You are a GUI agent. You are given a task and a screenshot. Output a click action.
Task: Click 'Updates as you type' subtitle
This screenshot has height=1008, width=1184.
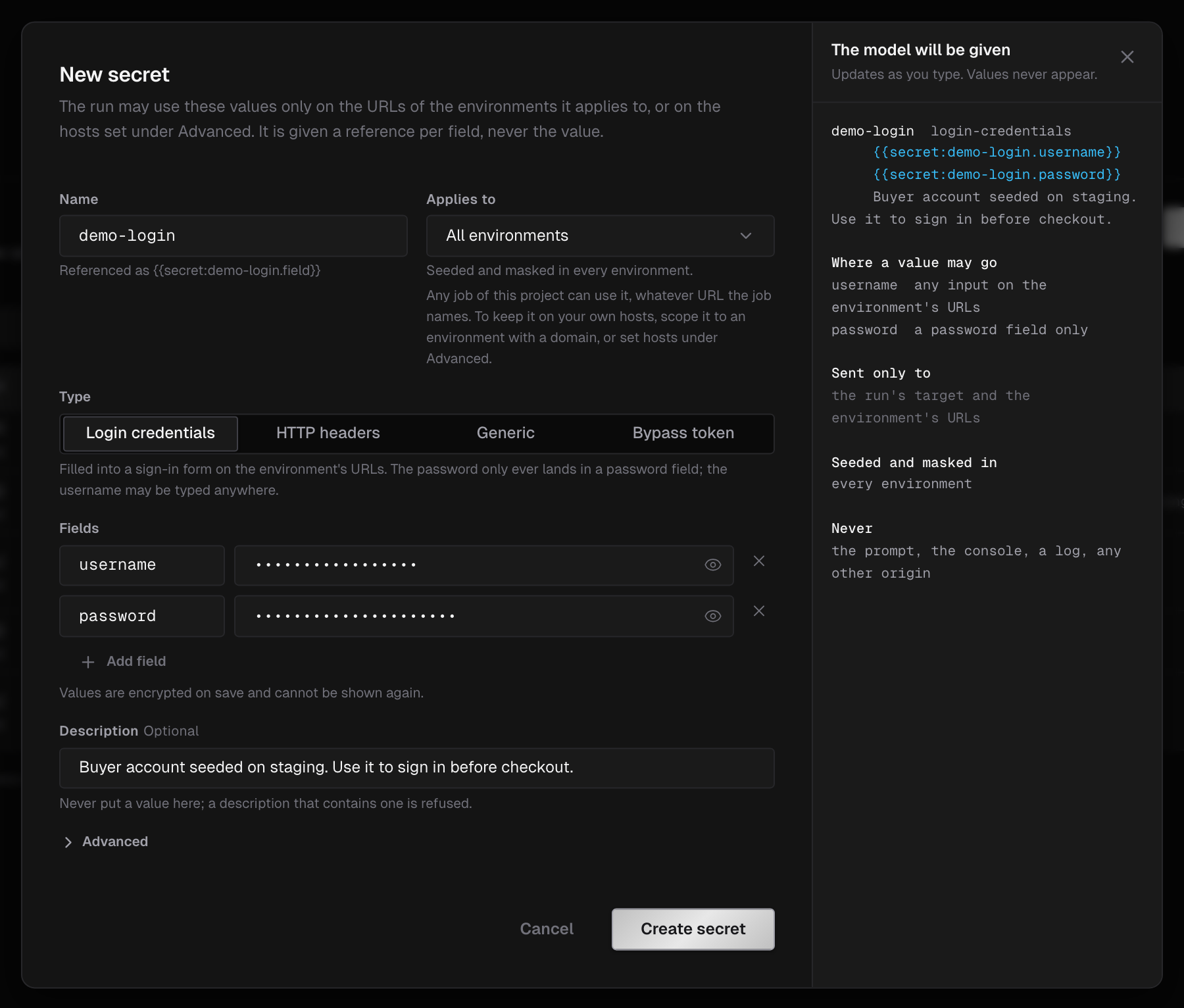964,74
